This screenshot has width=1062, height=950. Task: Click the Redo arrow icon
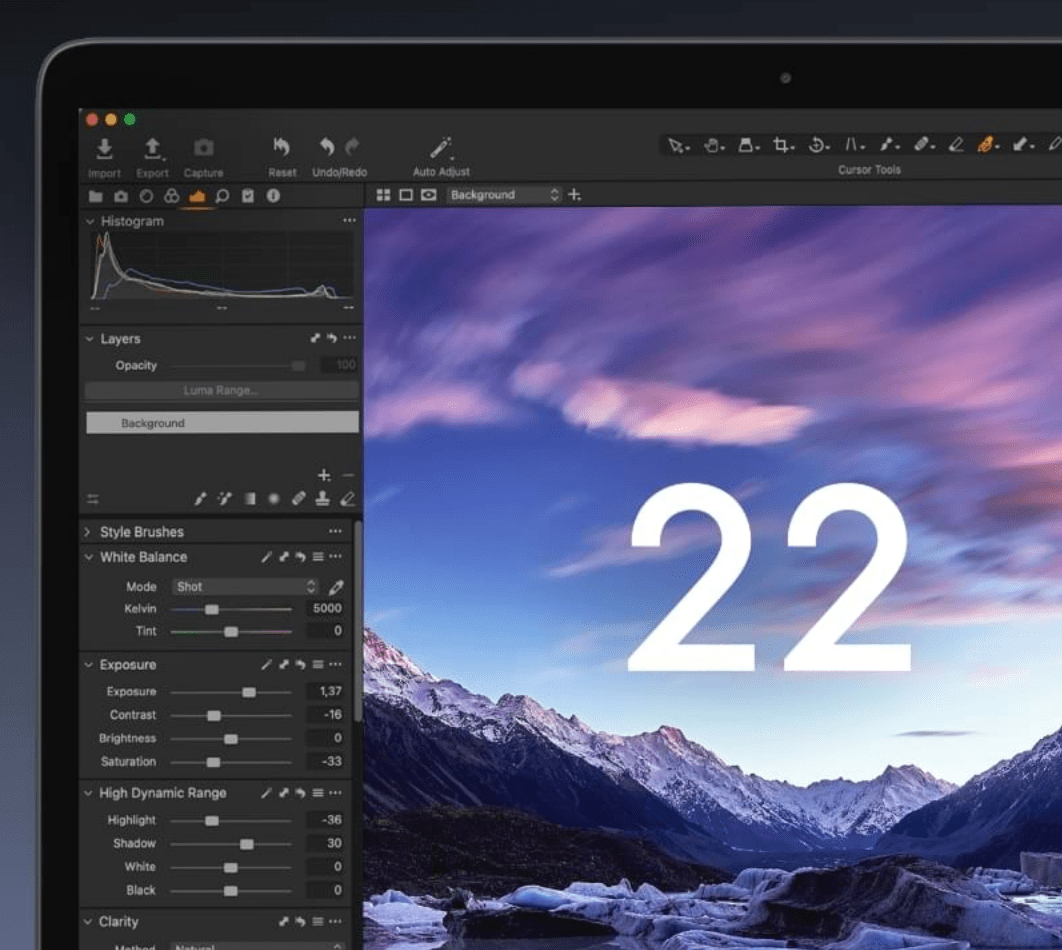[352, 147]
